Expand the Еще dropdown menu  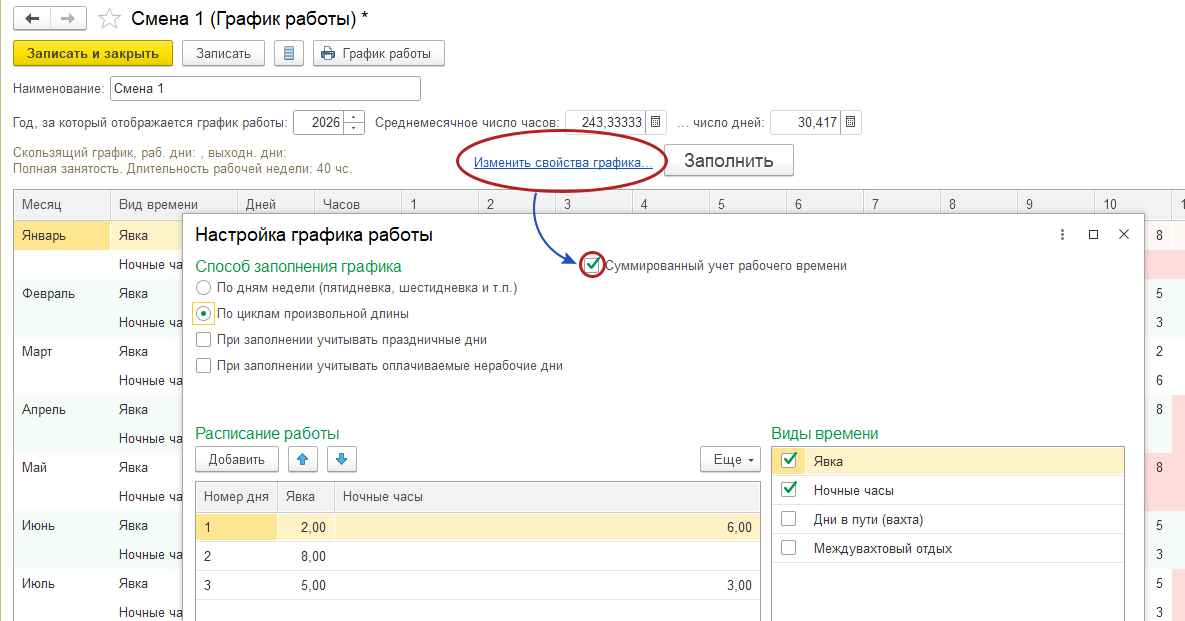[x=730, y=459]
